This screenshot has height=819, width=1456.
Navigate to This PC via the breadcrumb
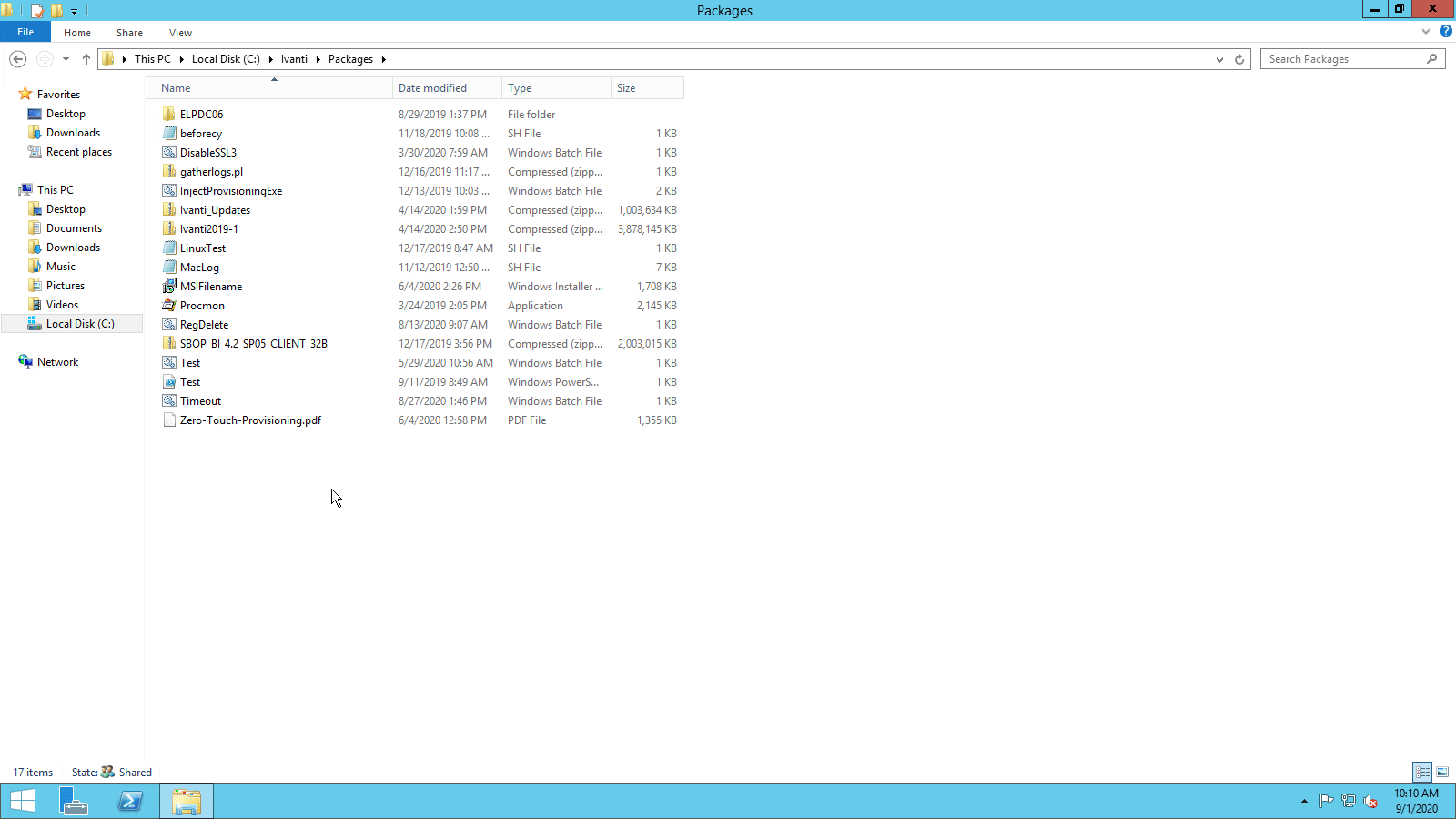pyautogui.click(x=153, y=58)
